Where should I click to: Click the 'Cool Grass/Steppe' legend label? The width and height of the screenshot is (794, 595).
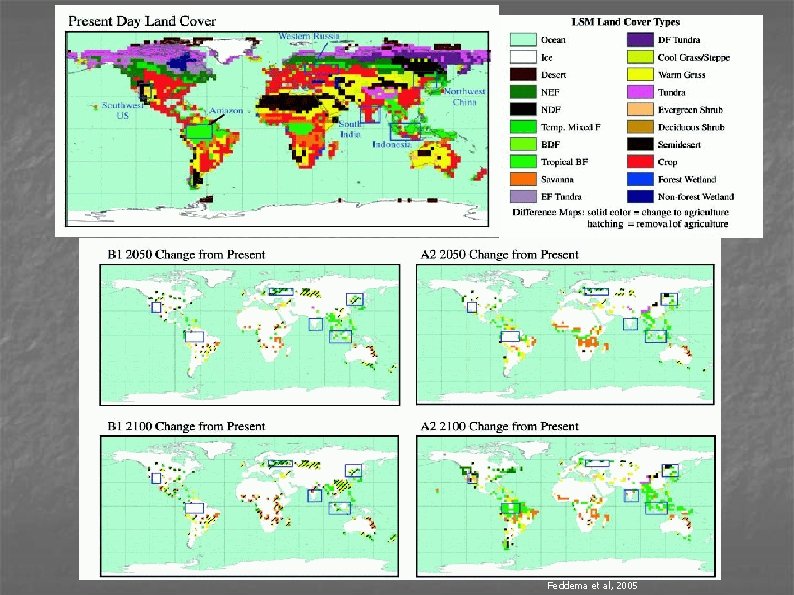click(694, 57)
